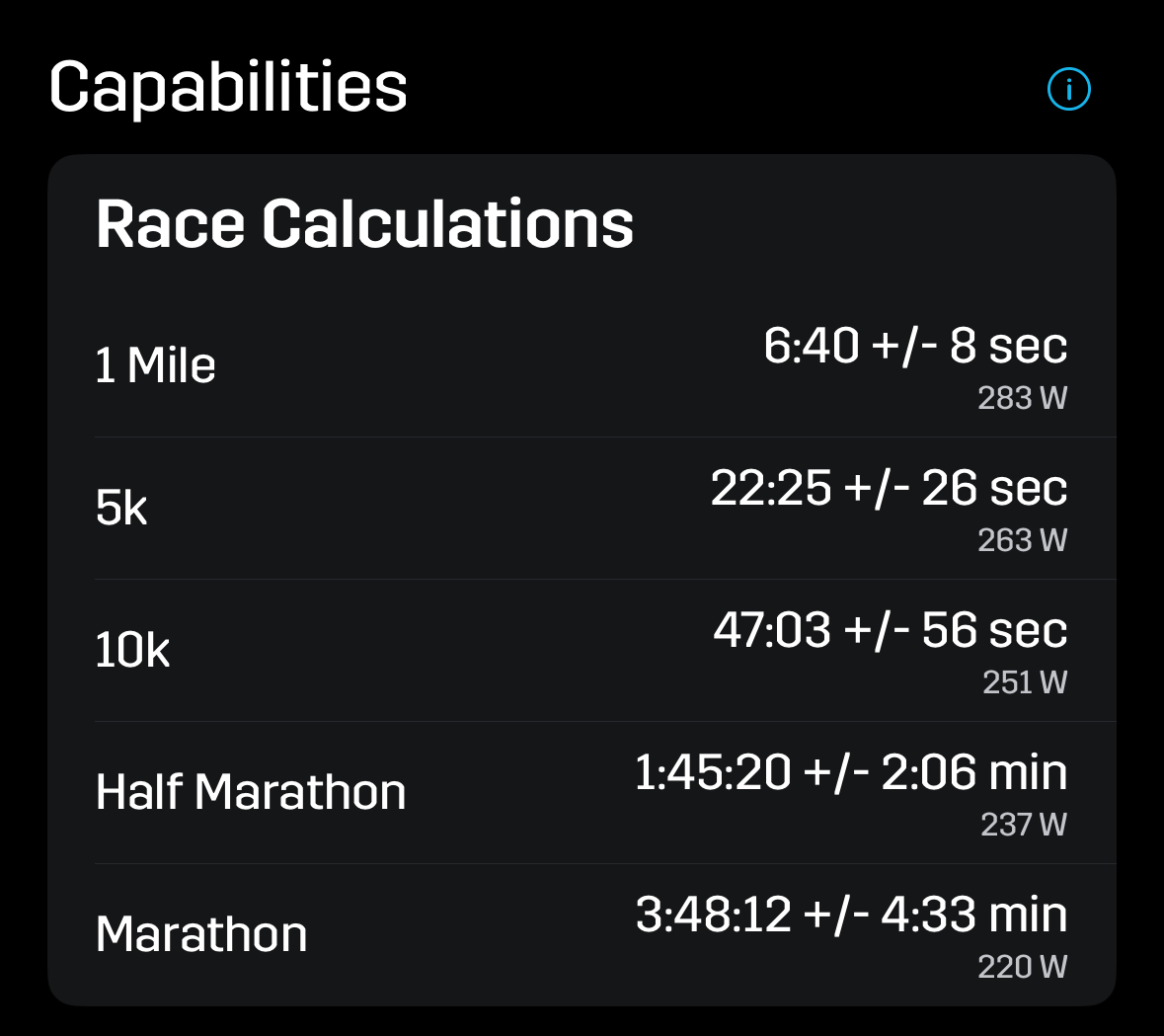
Task: Tap the Capabilities section title
Action: [228, 87]
